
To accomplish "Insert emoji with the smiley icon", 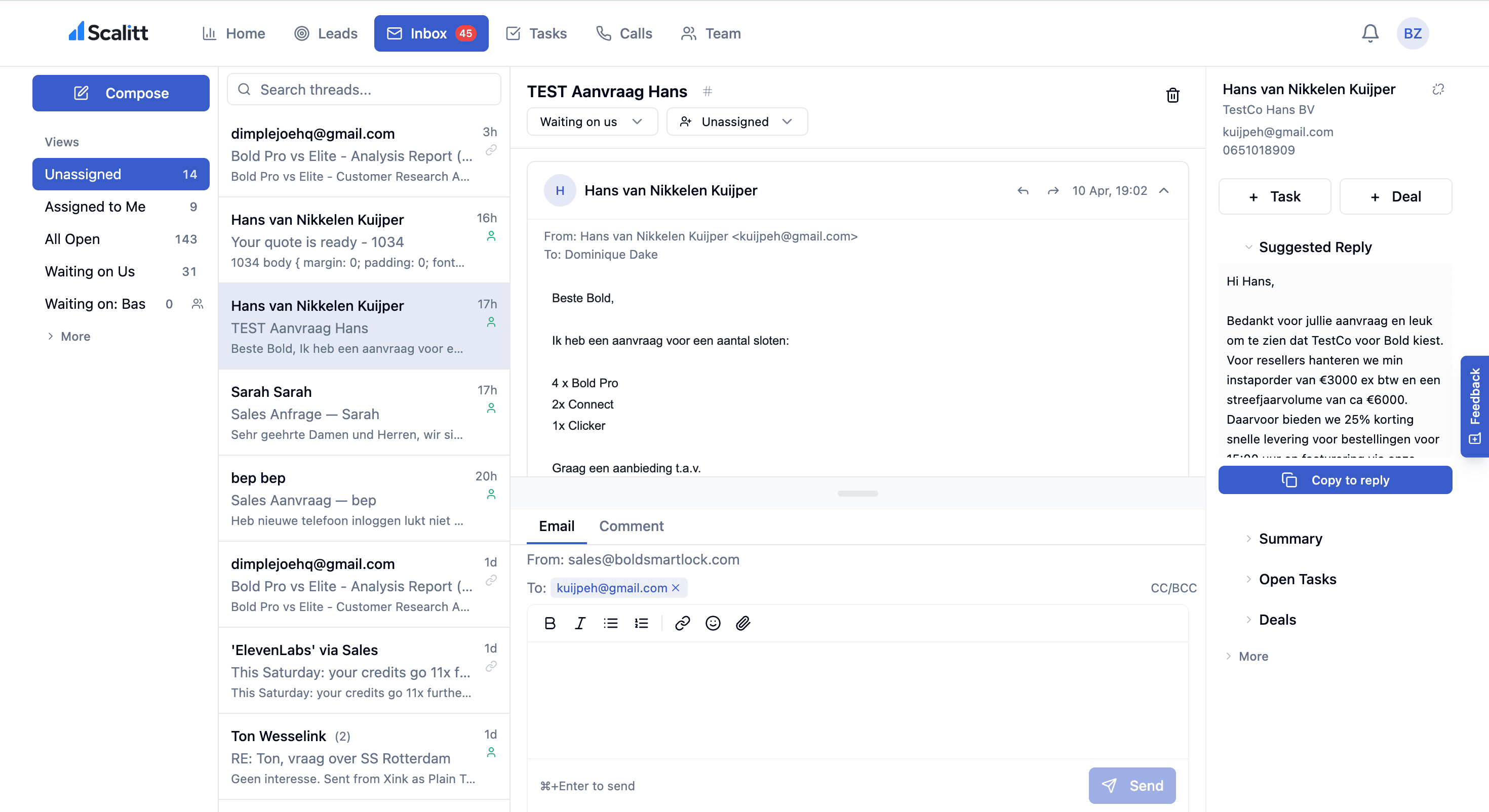I will [713, 623].
